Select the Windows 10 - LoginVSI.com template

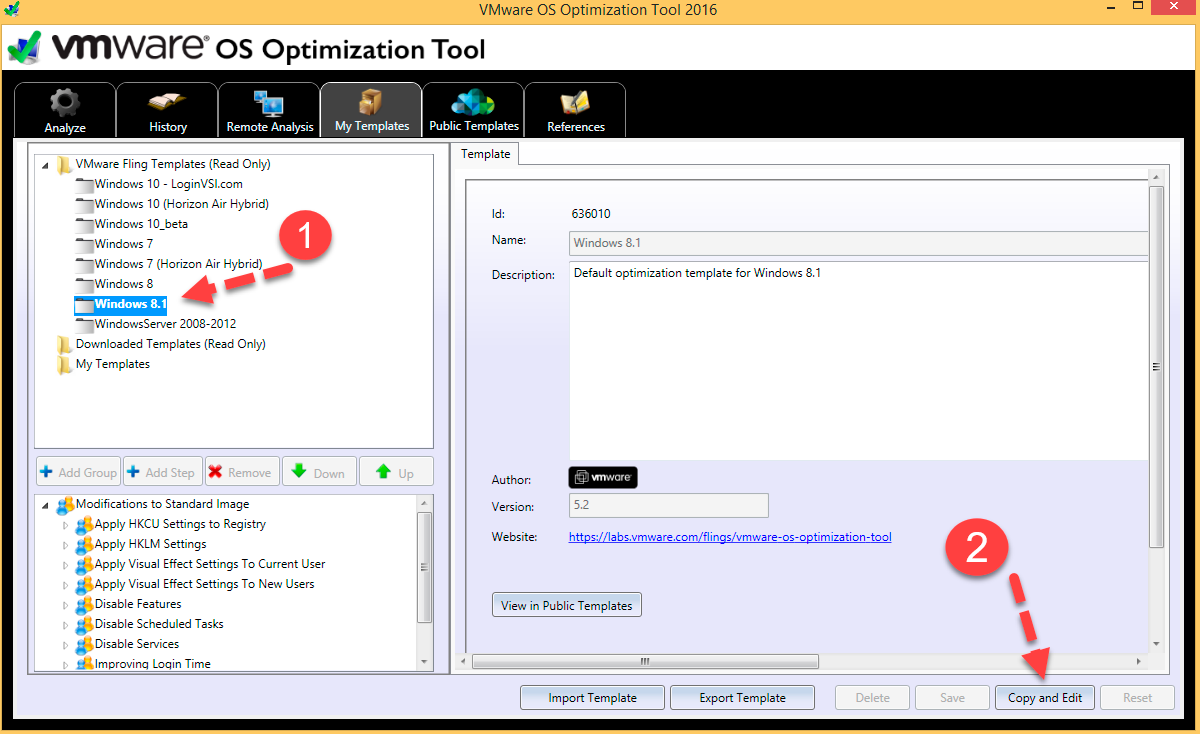coord(168,184)
